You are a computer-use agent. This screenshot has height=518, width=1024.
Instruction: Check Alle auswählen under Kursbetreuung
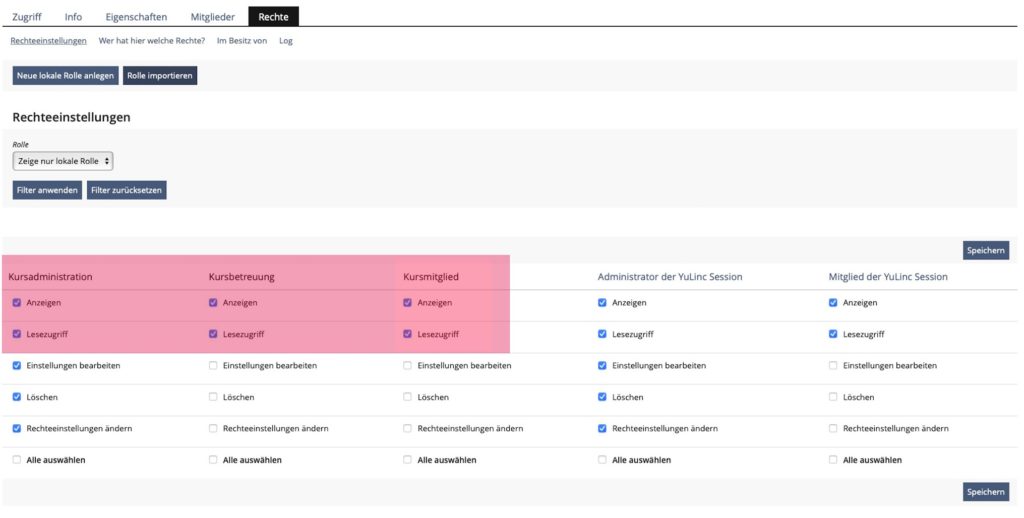[213, 460]
